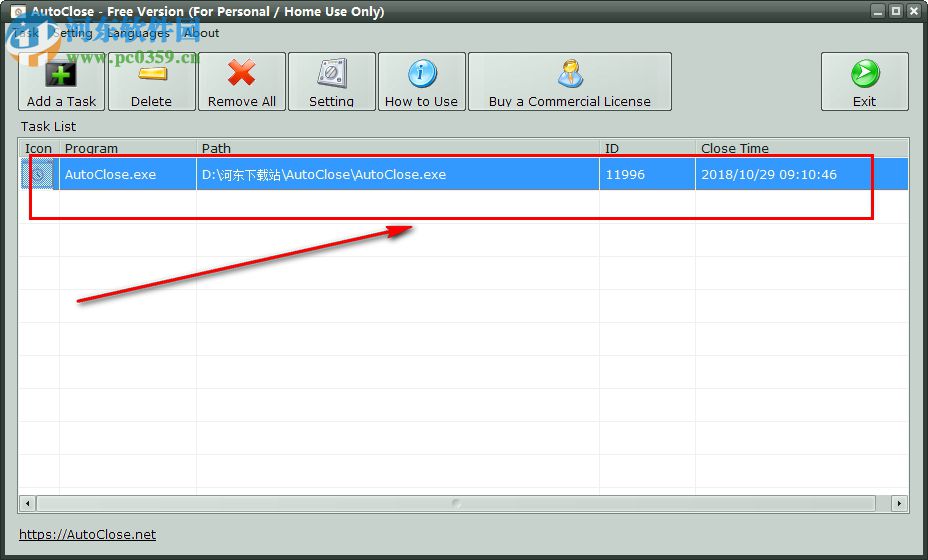Open the Setting toolbar button
928x560 pixels.
(x=331, y=82)
